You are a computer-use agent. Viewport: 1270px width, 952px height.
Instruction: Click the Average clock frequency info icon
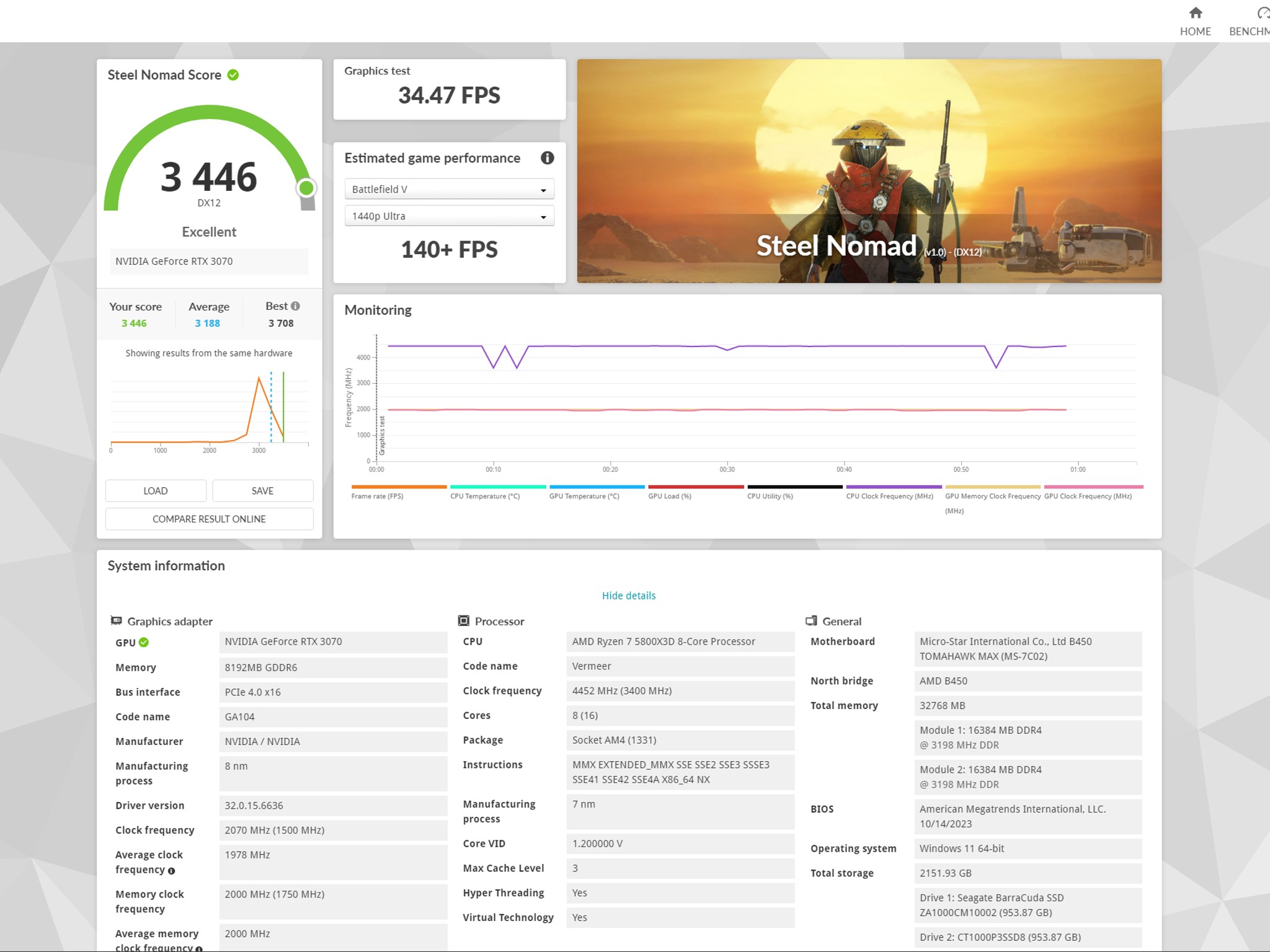172,871
